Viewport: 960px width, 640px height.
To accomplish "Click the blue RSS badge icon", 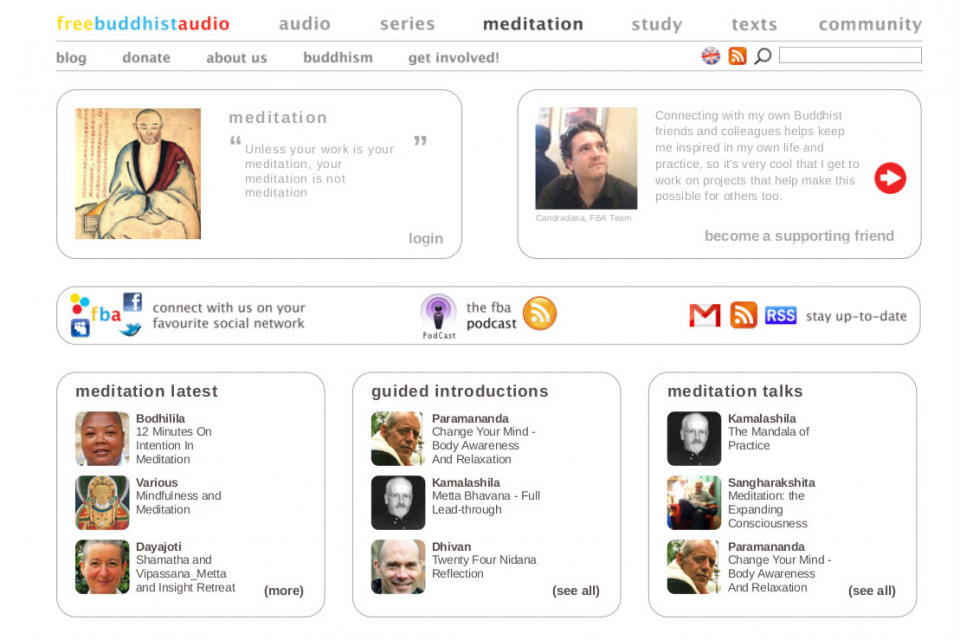I will (x=780, y=315).
